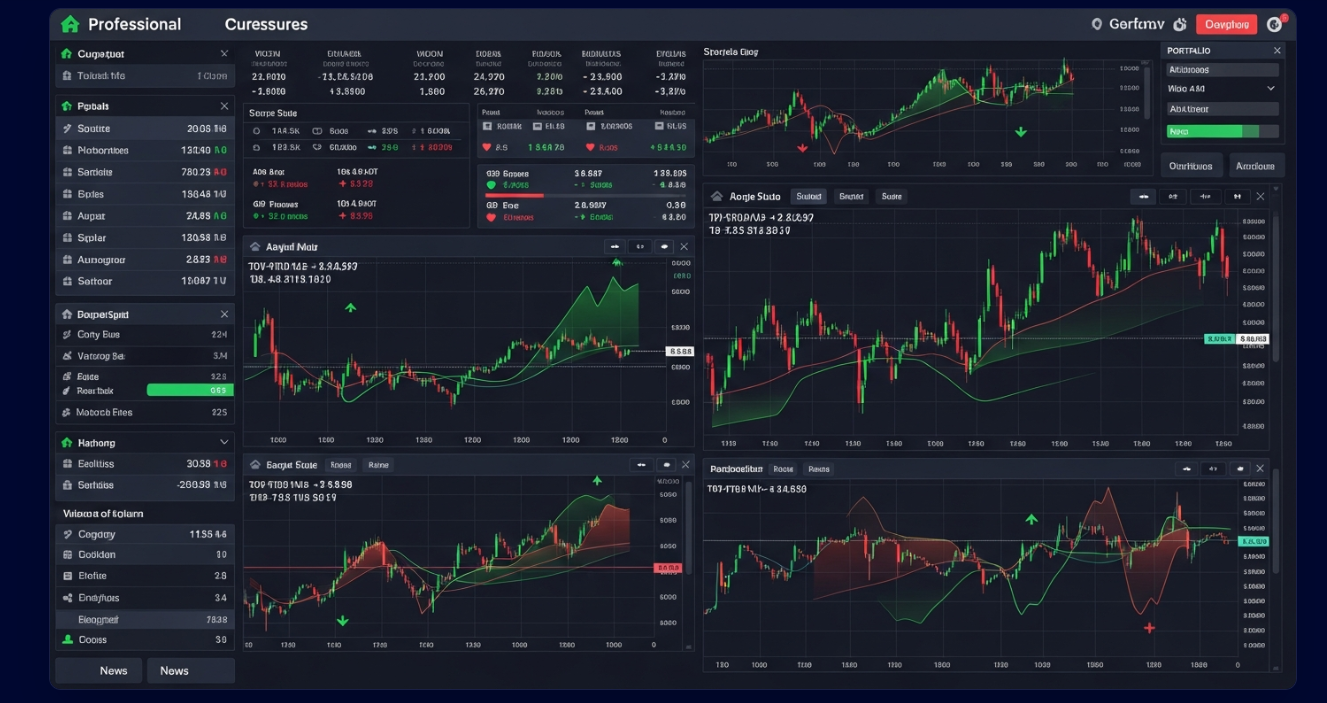Screen dimensions: 1327x703
Task: Collapse the Harhong section with its chevron
Action: [224, 442]
